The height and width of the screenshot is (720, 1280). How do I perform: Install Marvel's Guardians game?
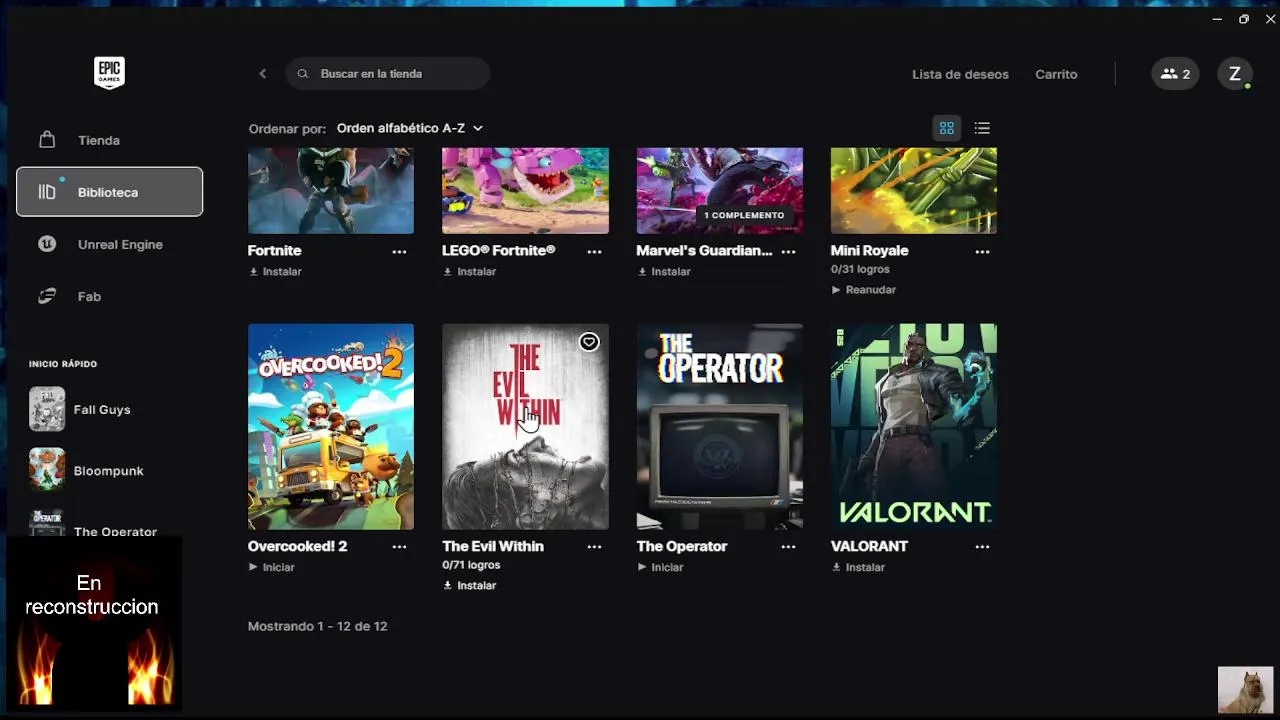click(664, 272)
